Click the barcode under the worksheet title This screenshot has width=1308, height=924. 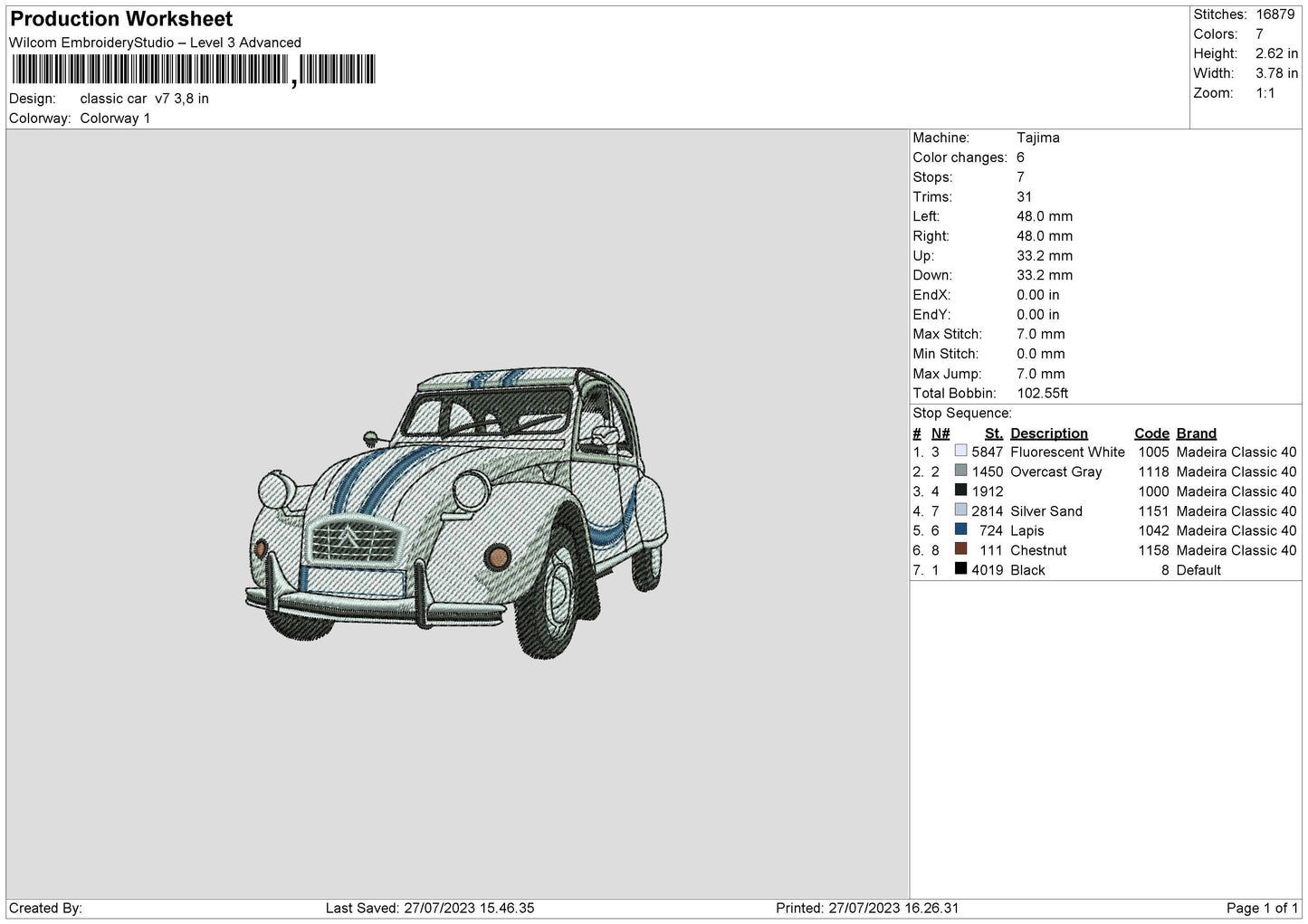pos(193,70)
